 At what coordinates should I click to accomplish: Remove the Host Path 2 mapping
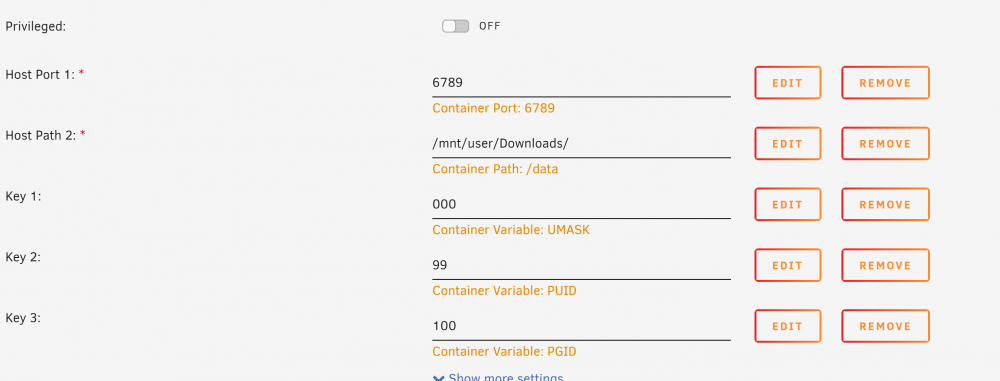885,144
